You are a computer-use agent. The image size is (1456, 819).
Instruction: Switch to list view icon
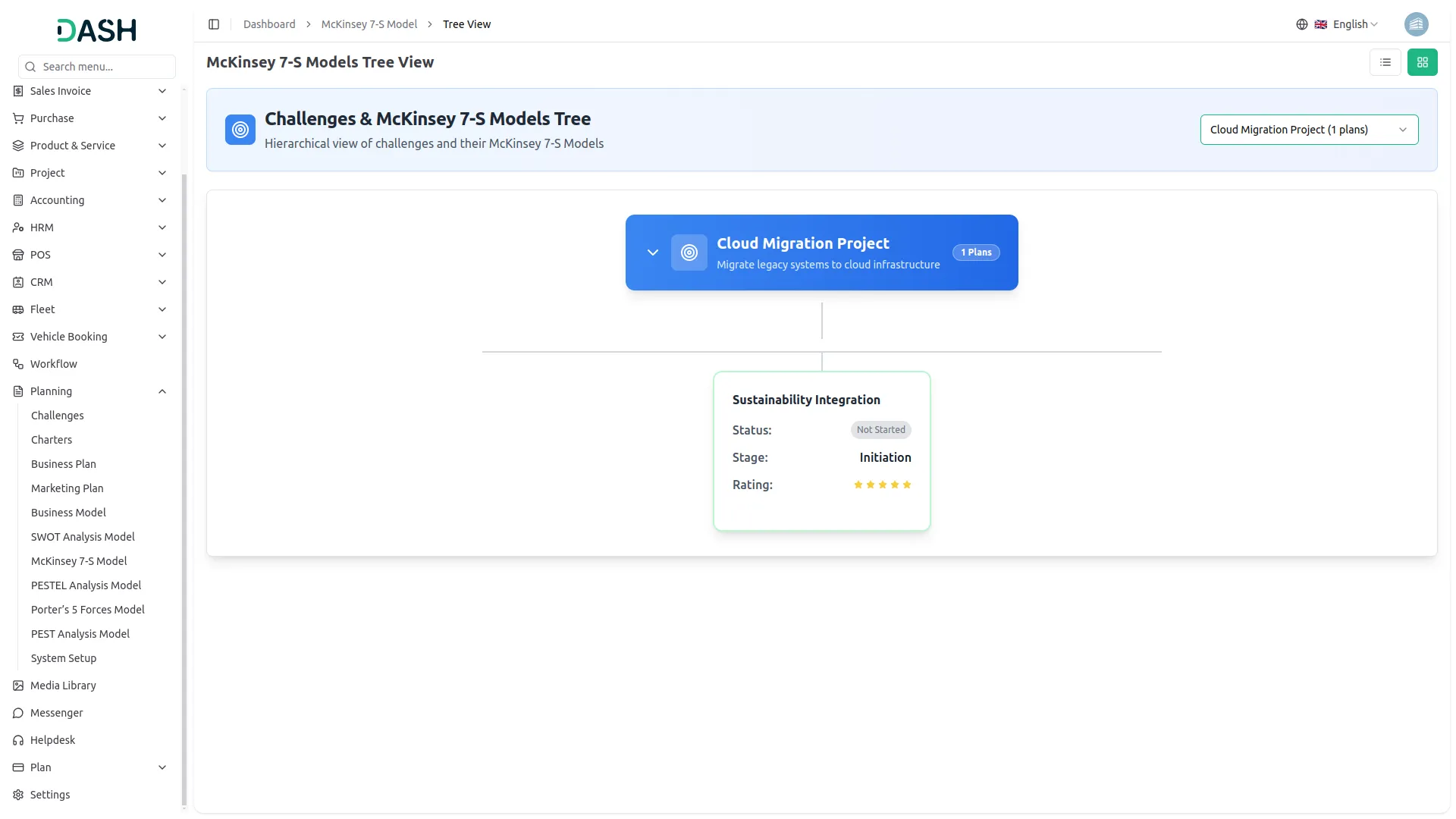pyautogui.click(x=1385, y=62)
